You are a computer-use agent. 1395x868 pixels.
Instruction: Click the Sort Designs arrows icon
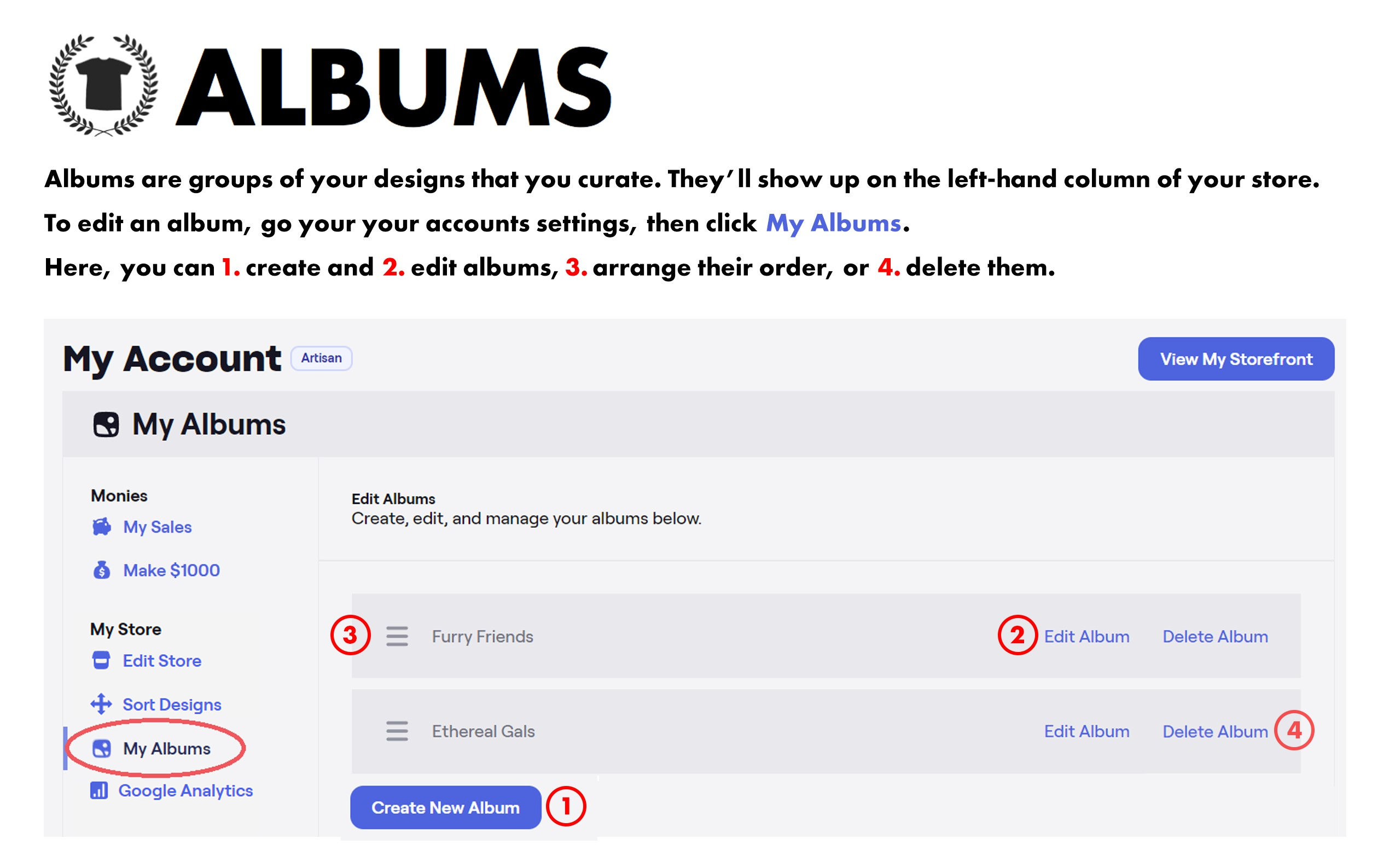[x=101, y=704]
